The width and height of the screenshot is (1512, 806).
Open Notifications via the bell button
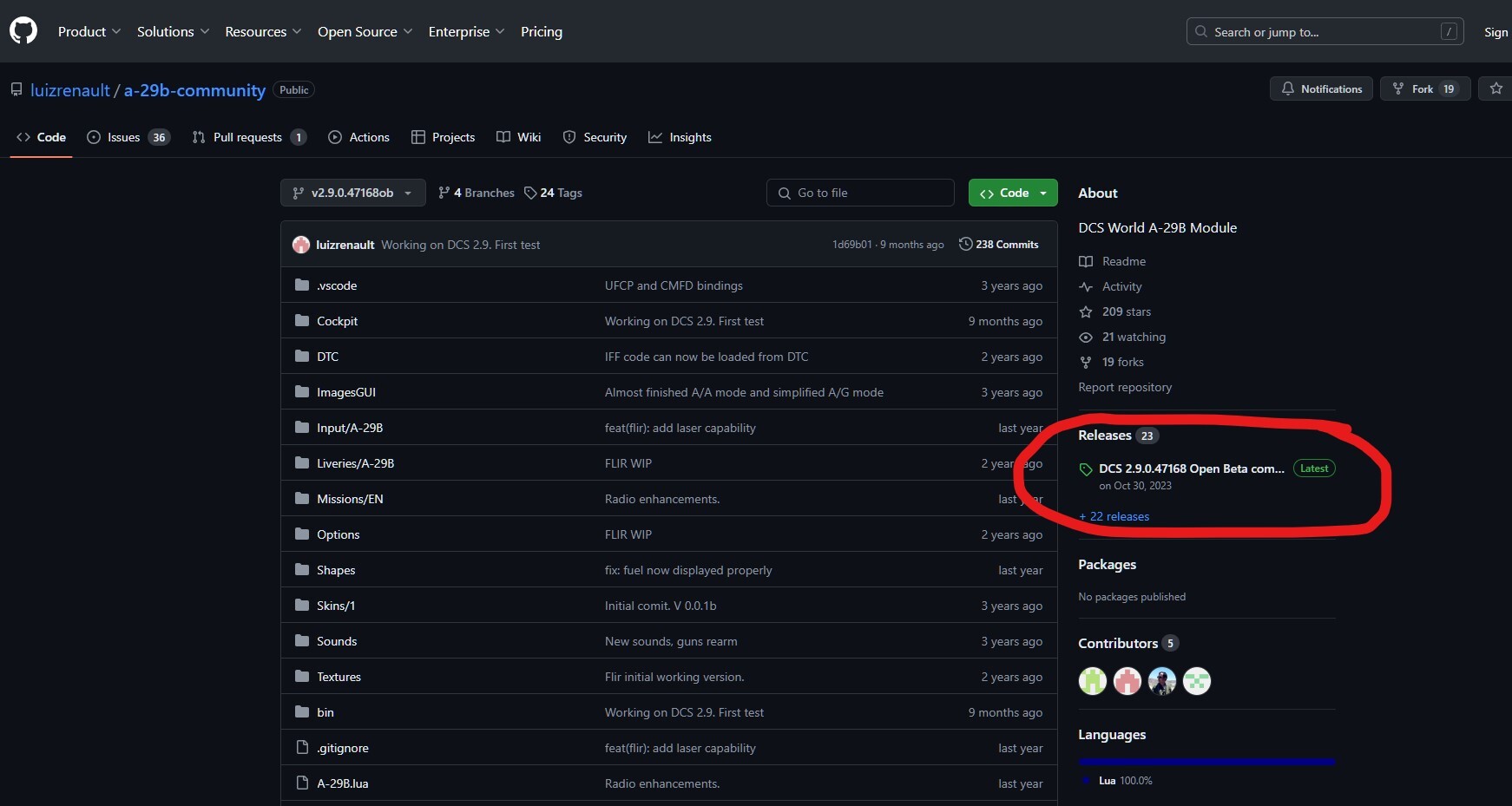1321,88
